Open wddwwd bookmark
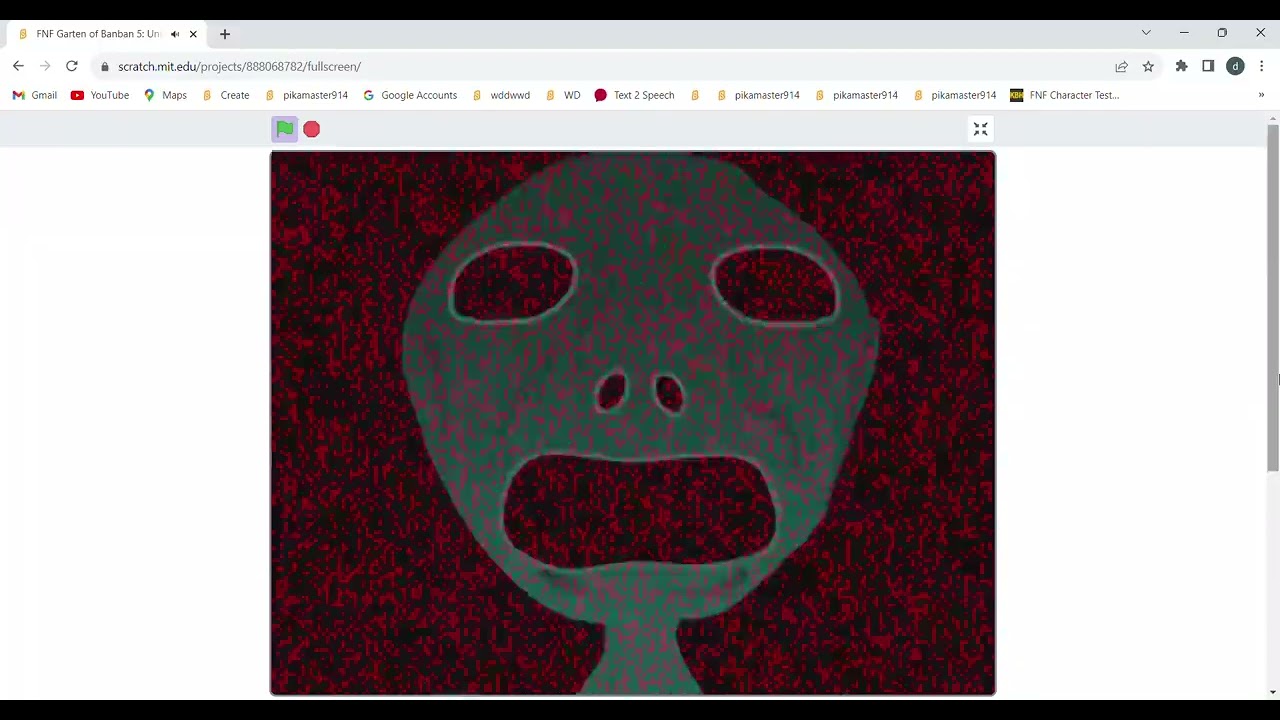The image size is (1280, 720). [501, 95]
